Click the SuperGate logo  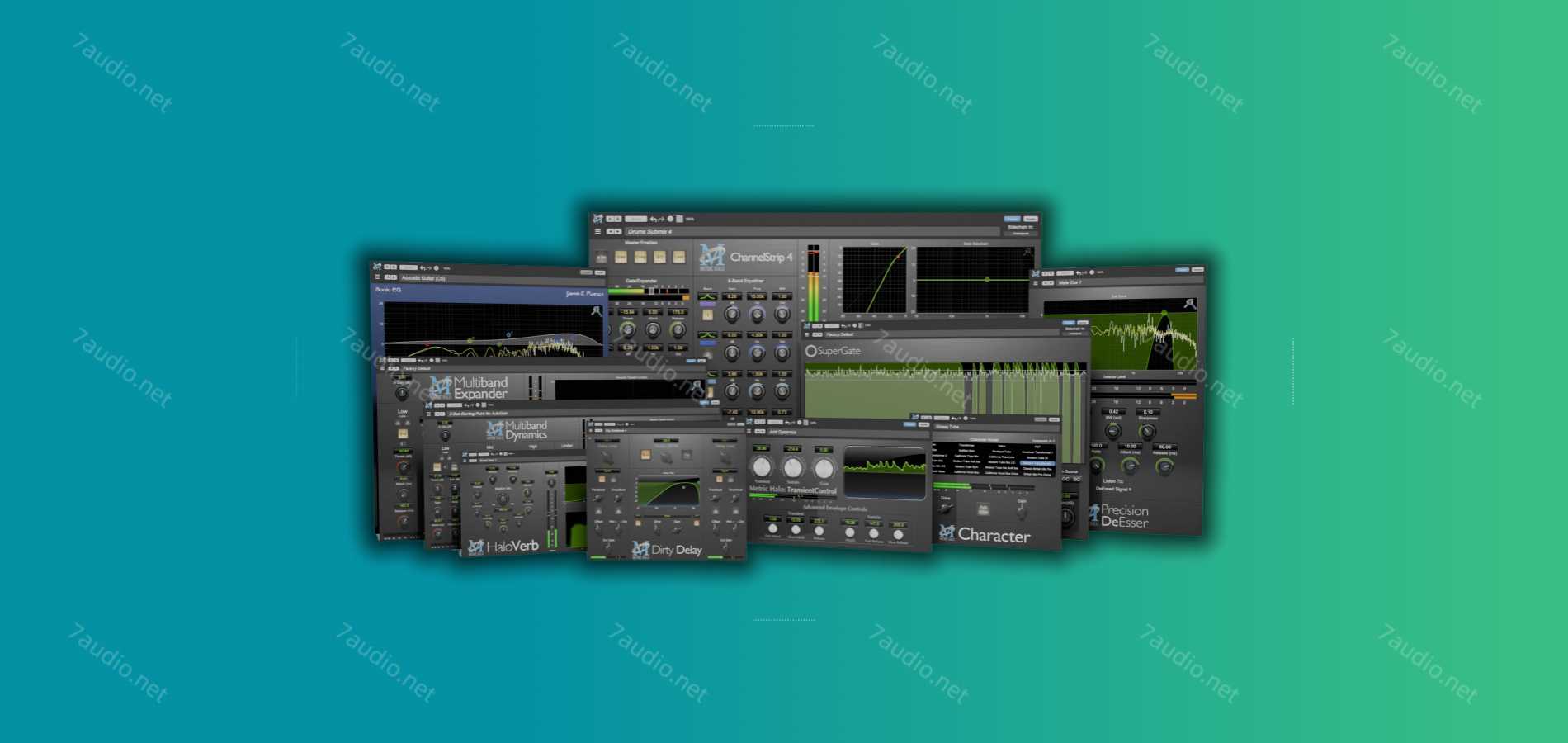[834, 351]
